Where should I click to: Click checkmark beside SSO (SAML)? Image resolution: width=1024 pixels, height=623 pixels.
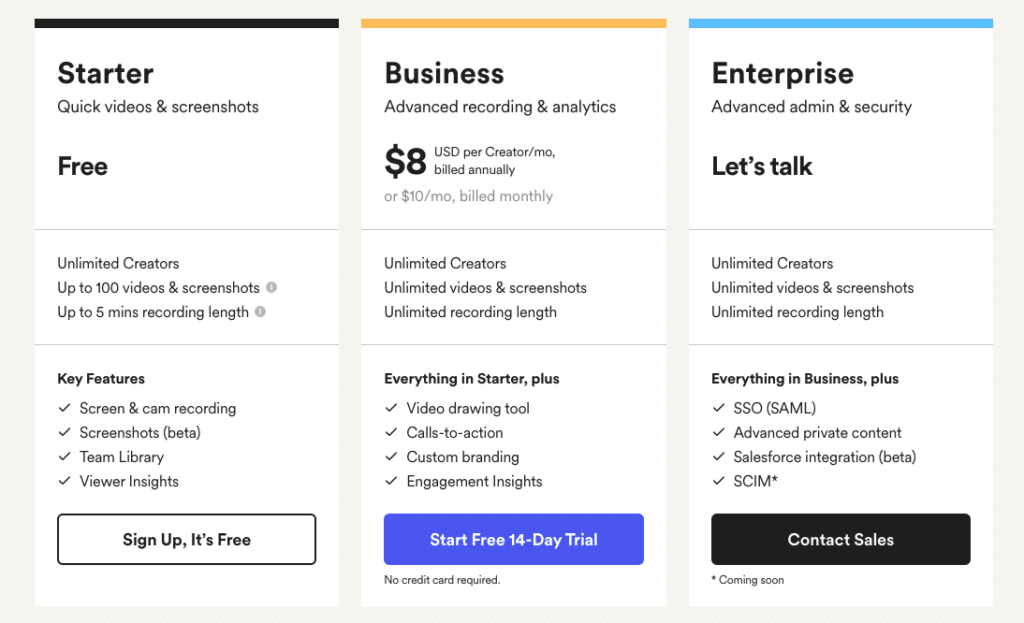(718, 408)
